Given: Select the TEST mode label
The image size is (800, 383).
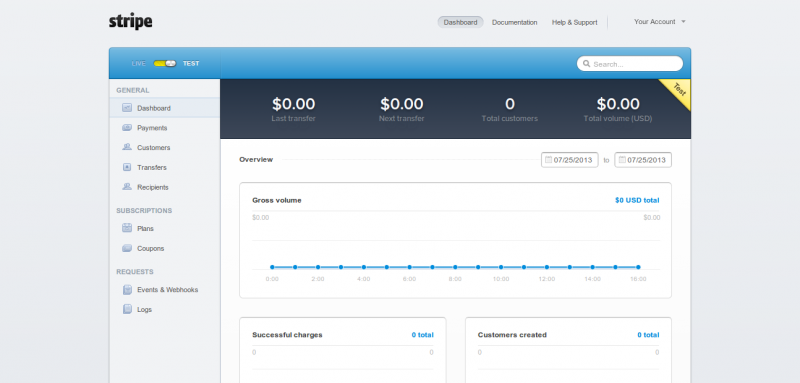Looking at the screenshot, I should [x=191, y=64].
